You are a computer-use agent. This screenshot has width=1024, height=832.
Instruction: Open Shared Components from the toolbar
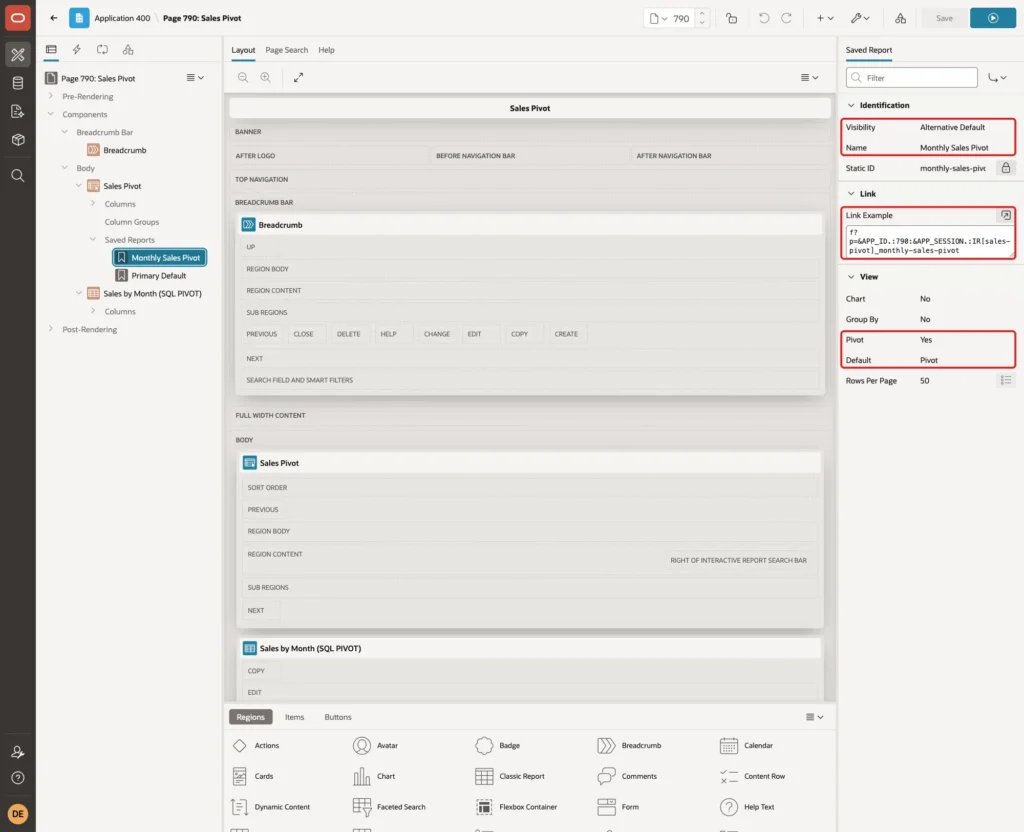click(x=900, y=18)
